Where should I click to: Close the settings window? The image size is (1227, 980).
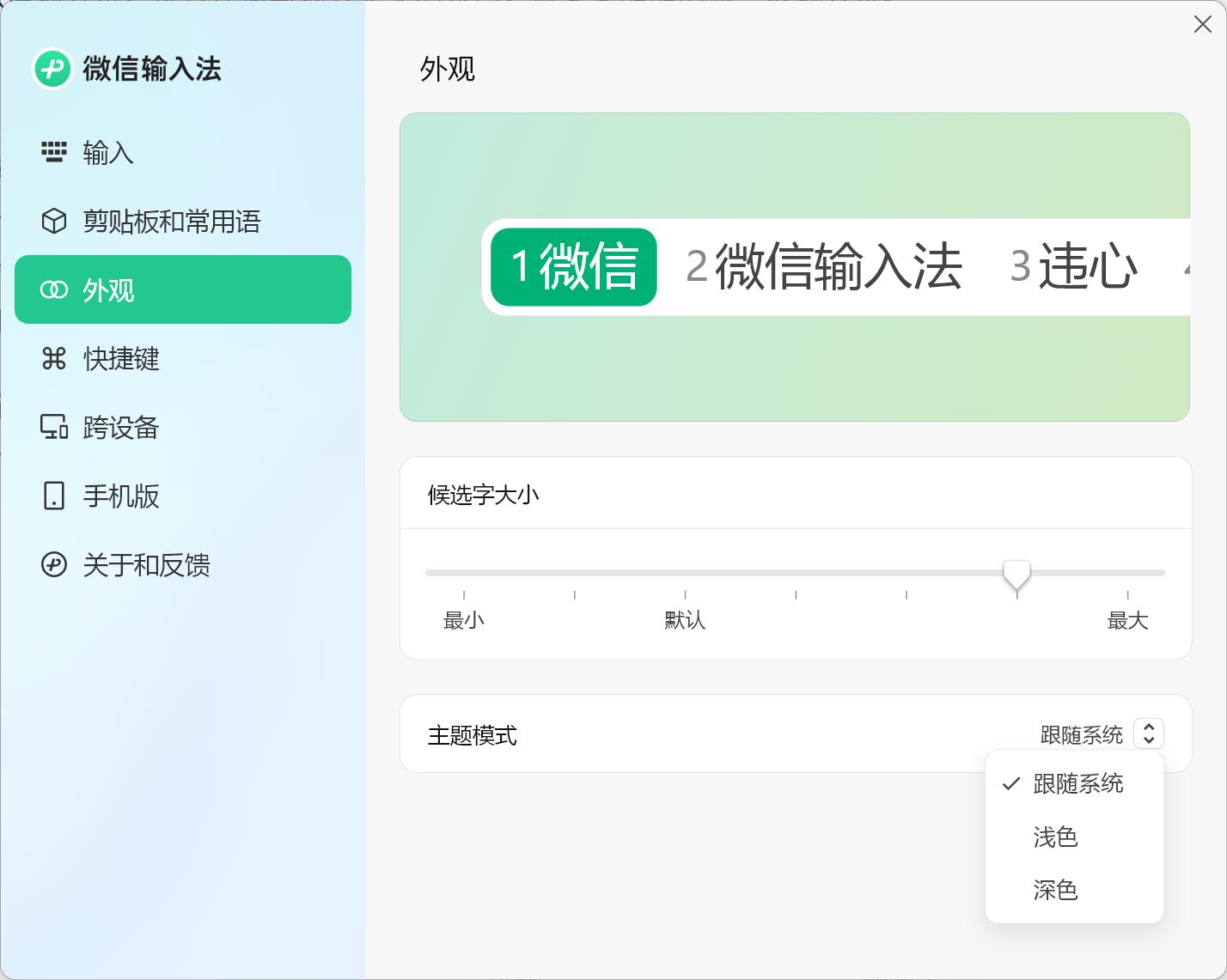pos(1202,24)
